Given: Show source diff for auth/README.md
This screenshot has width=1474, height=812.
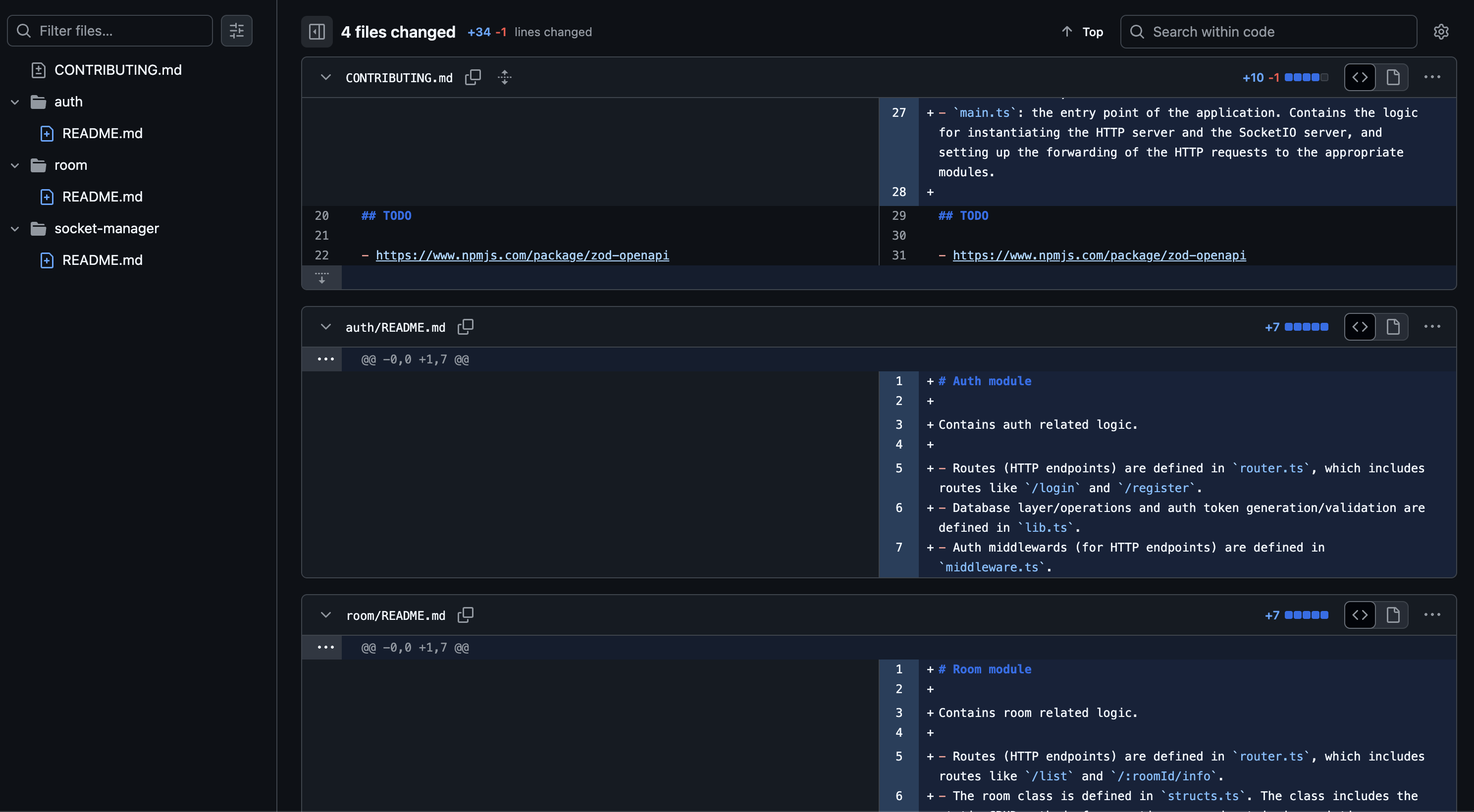Looking at the screenshot, I should tap(1360, 326).
